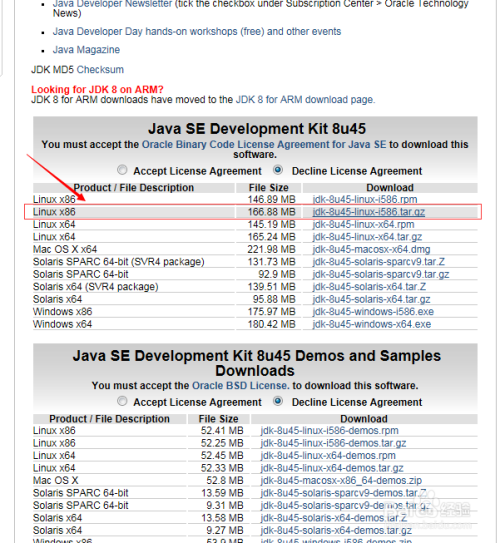Click the 9.31 MB file size cell
Image resolution: width=500 pixels, height=543 pixels.
pos(225,505)
